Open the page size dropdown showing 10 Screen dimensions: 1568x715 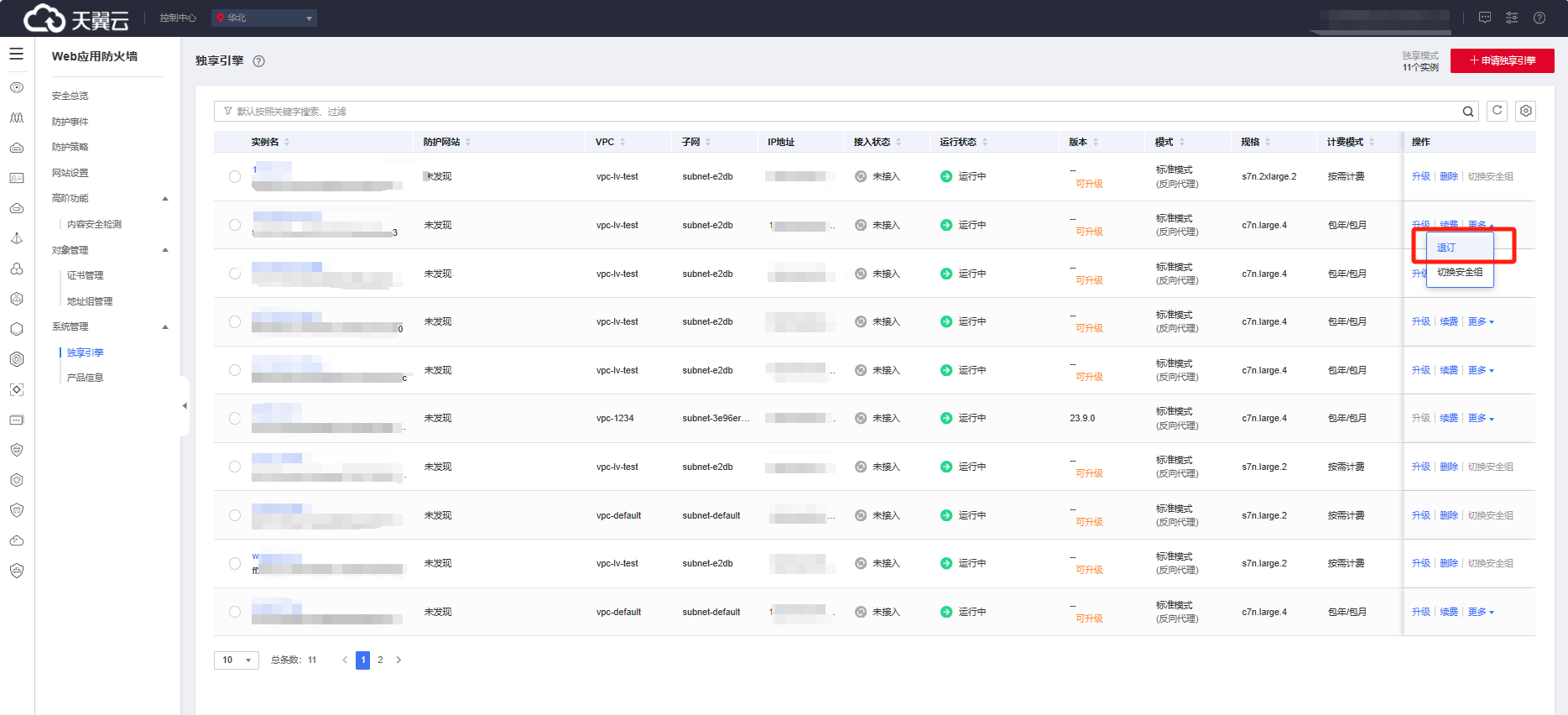pos(236,660)
